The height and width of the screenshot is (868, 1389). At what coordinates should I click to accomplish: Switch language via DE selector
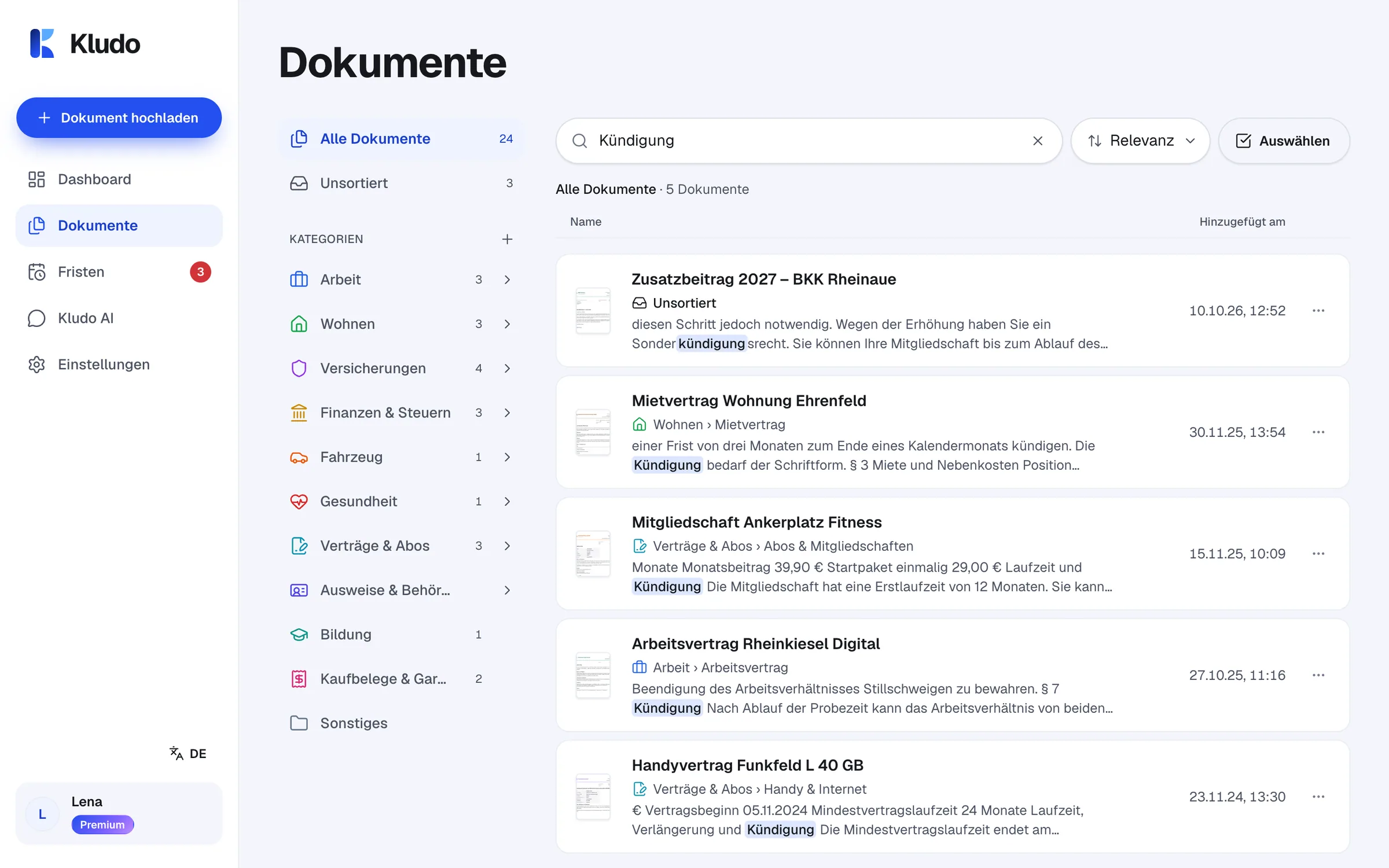188,753
